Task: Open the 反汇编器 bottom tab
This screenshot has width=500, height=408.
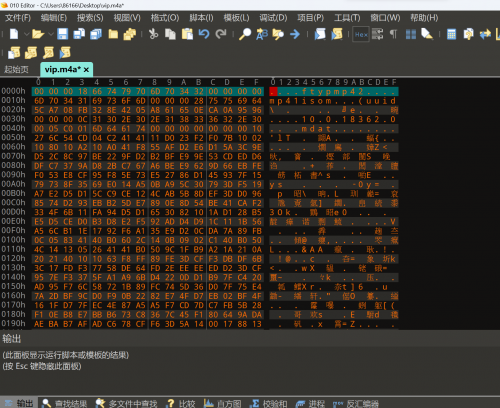Action: click(356, 403)
